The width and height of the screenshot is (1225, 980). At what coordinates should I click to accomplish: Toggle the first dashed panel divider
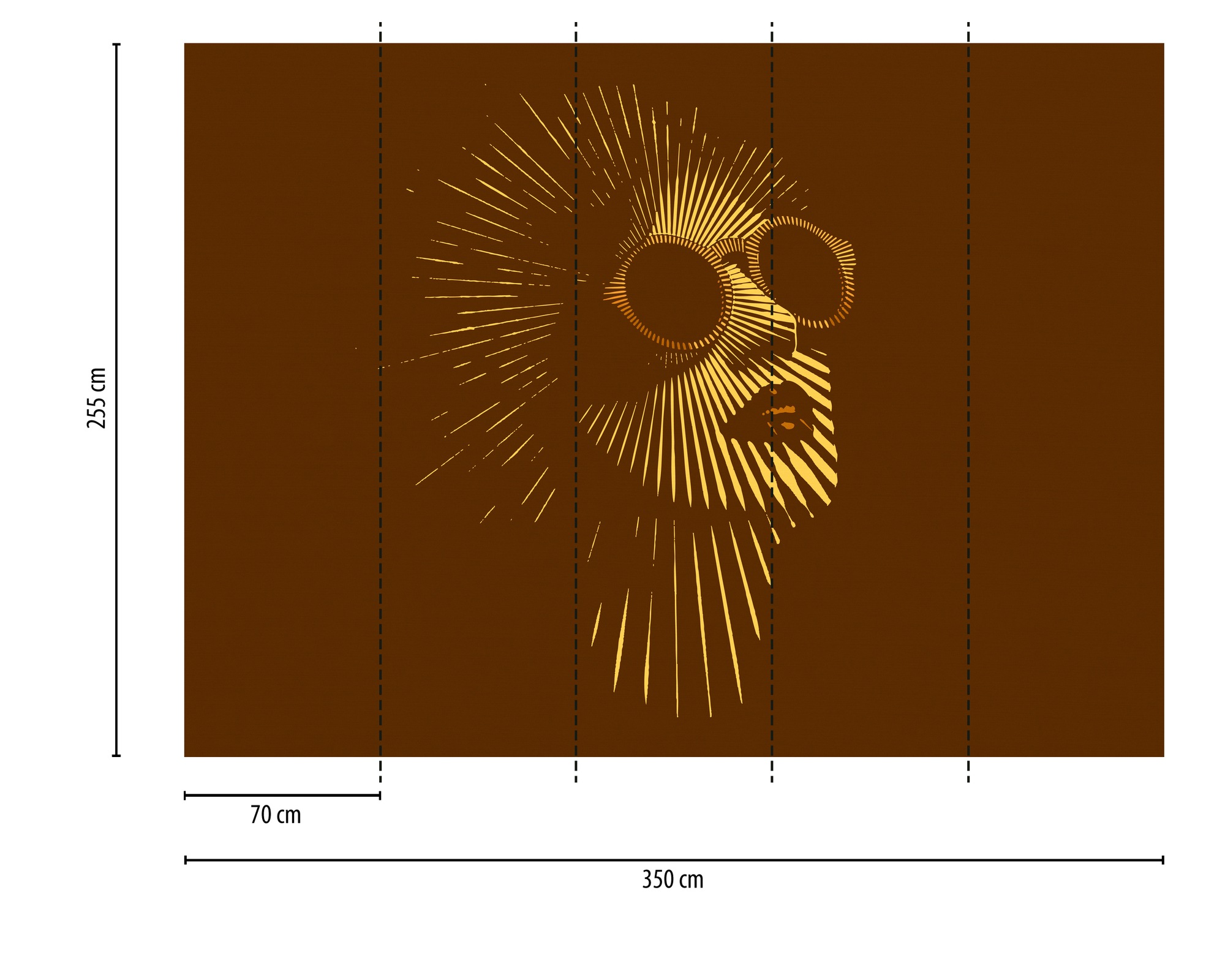point(380,398)
